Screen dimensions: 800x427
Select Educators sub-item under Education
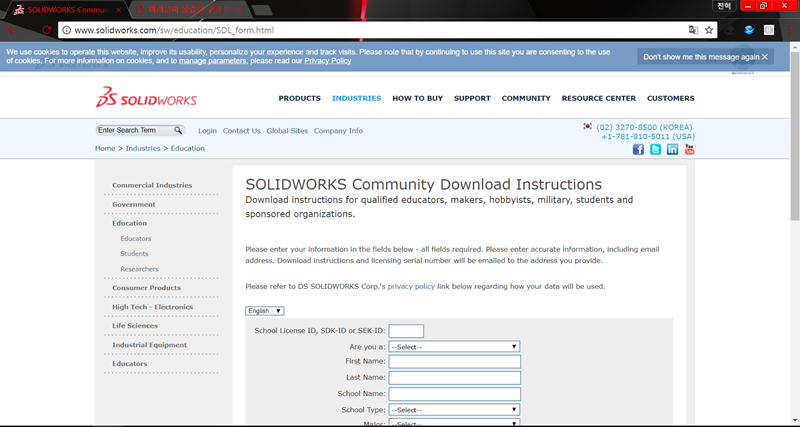click(136, 239)
